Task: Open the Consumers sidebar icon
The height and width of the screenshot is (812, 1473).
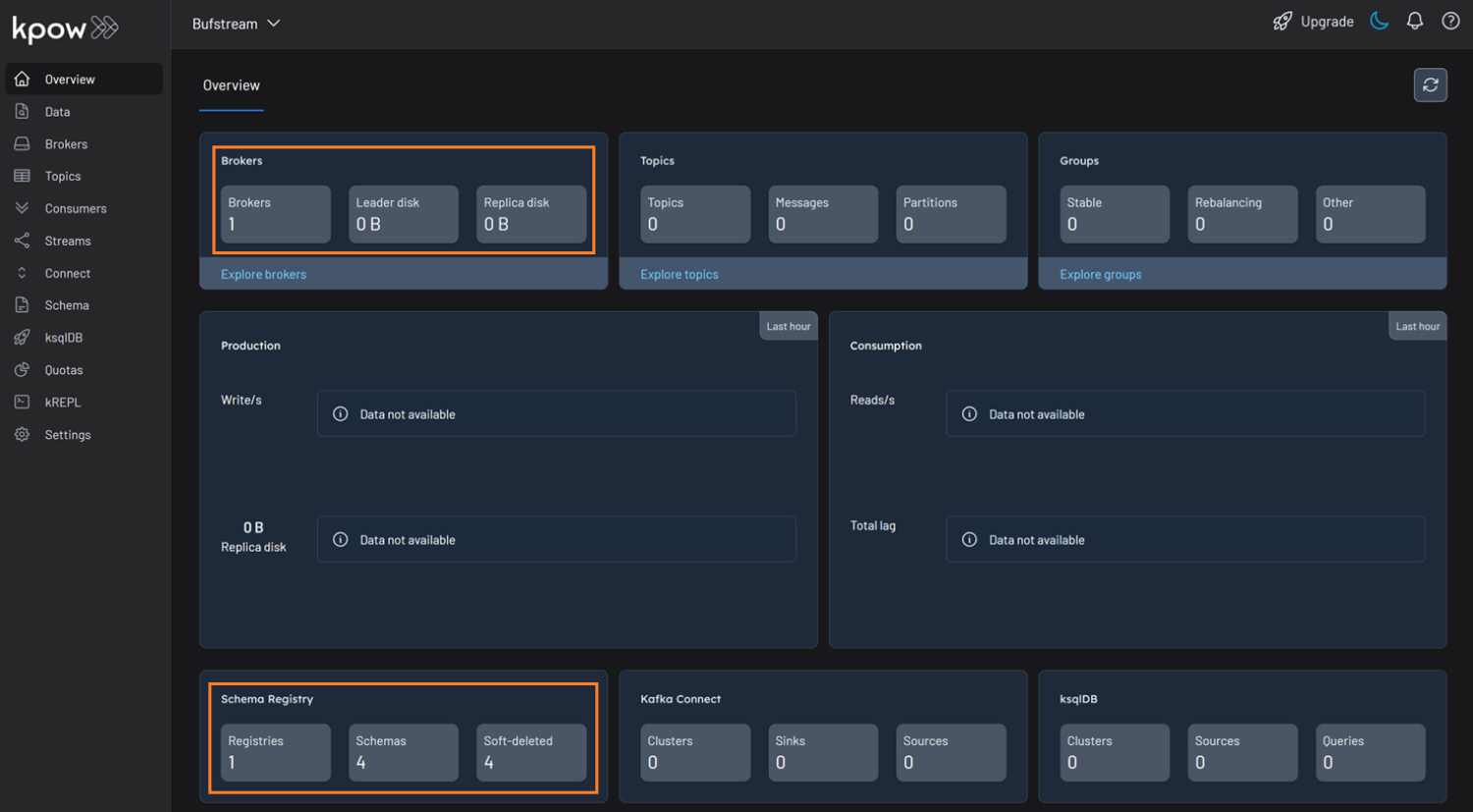Action: coord(22,208)
